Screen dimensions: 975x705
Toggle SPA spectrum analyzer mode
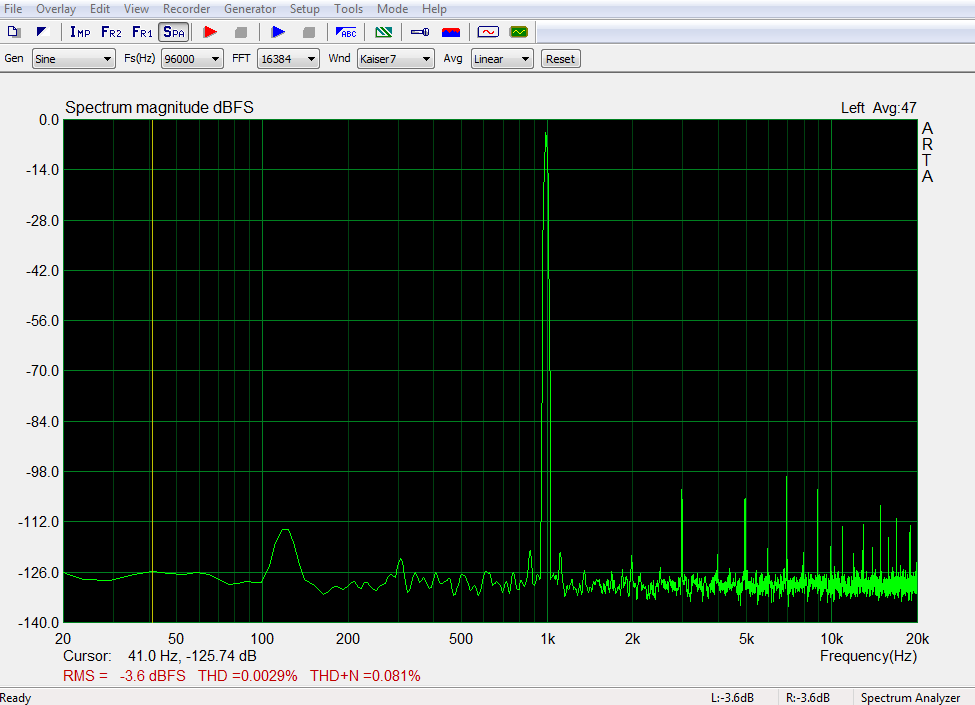pos(173,32)
